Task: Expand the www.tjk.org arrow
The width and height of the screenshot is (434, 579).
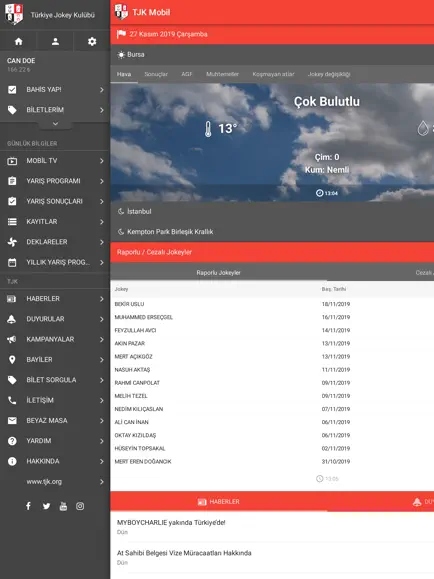Action: pos(102,482)
